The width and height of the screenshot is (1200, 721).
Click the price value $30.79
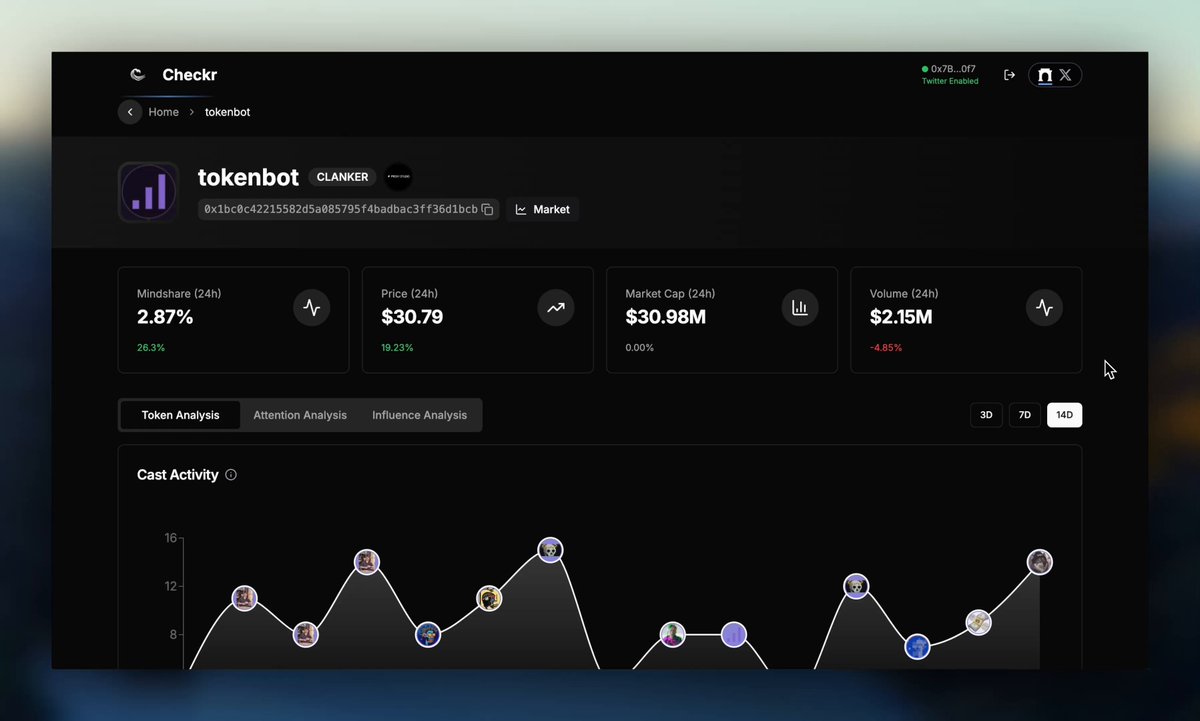412,317
